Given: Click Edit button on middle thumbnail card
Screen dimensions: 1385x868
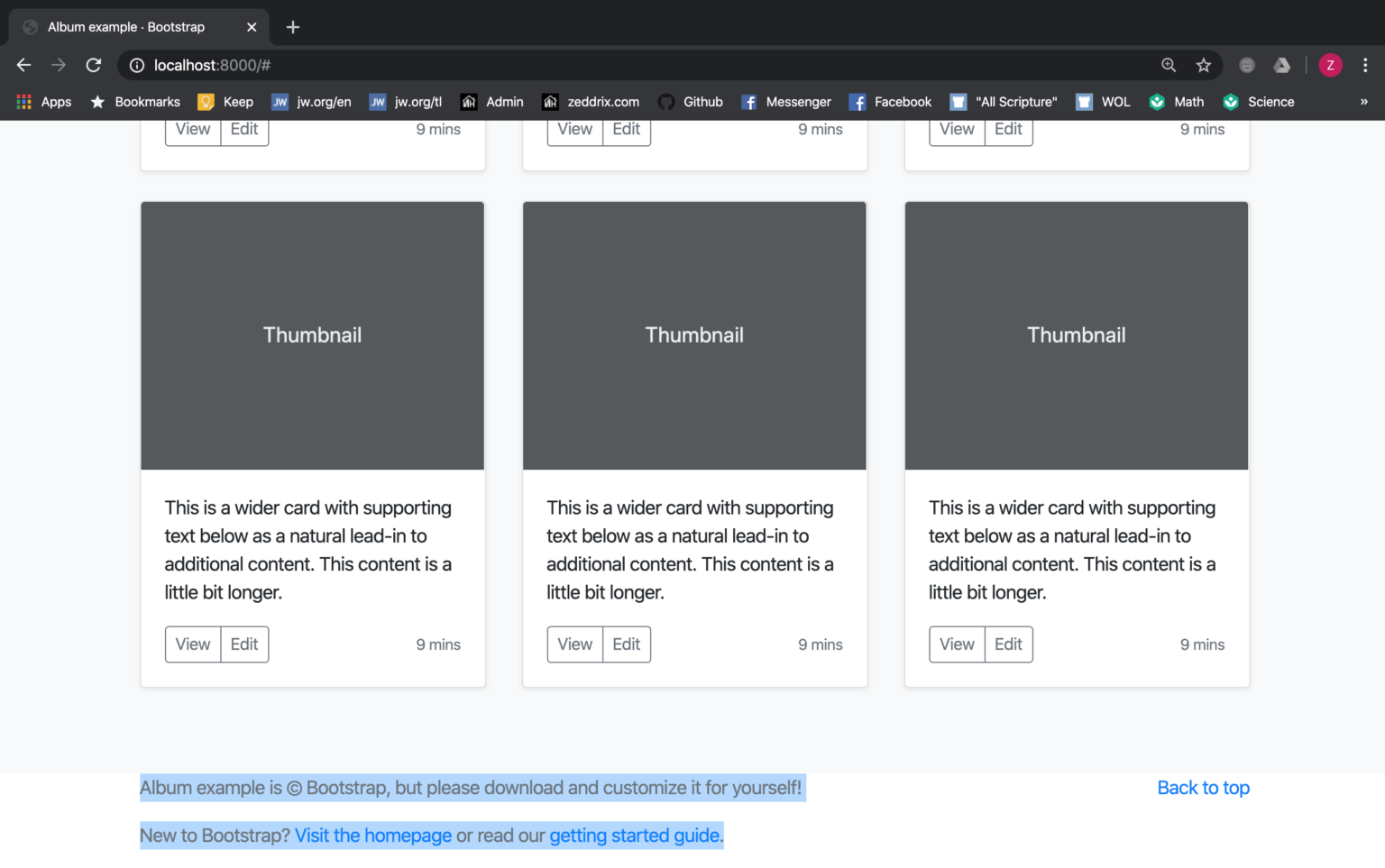Looking at the screenshot, I should point(626,644).
